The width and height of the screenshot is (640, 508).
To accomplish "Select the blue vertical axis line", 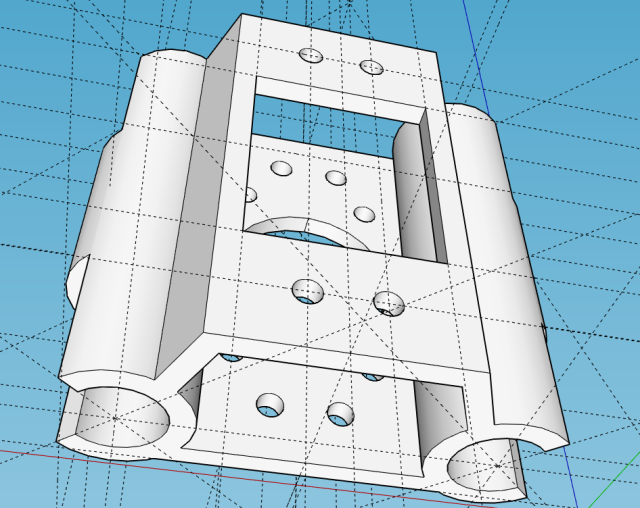I will pos(477,57).
